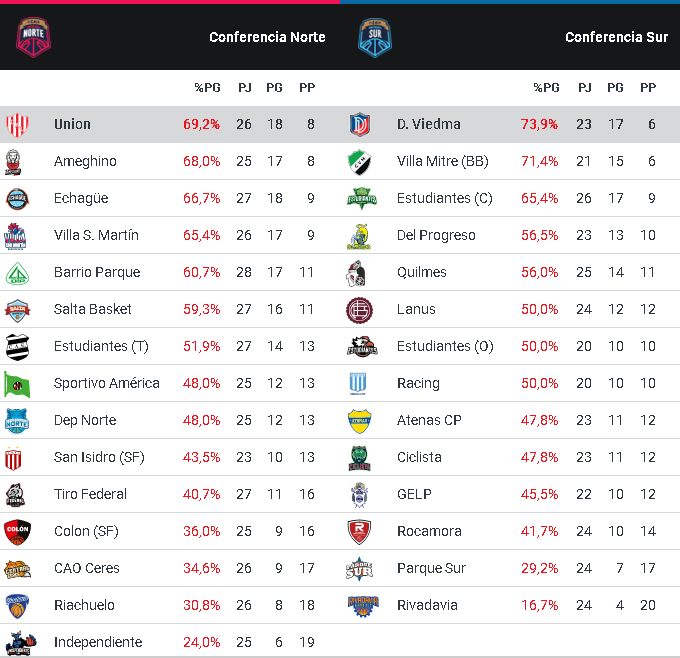Image resolution: width=680 pixels, height=658 pixels.
Task: Click the Union team crest
Action: 17,125
